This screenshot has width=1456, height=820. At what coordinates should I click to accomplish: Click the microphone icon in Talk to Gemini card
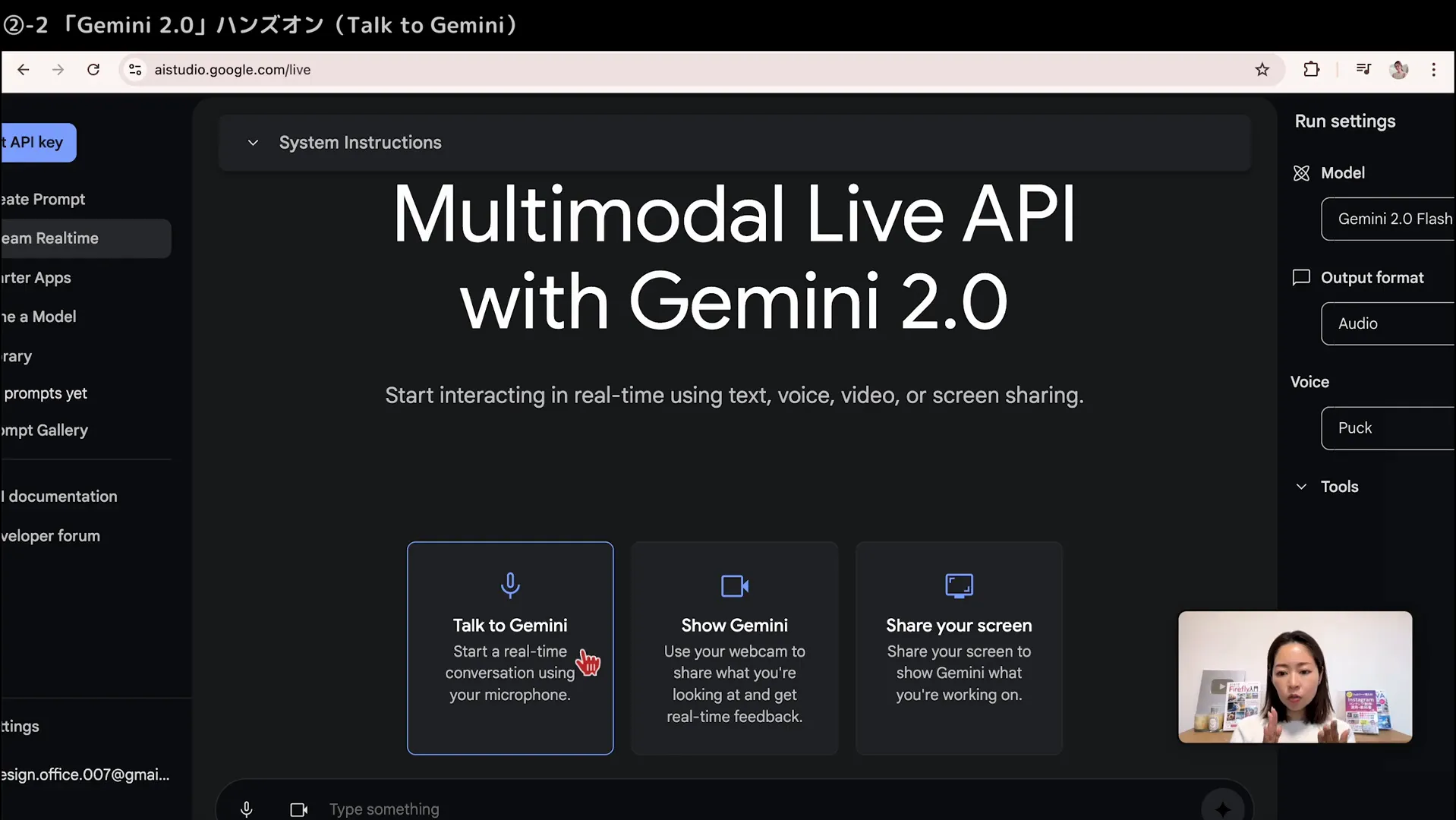click(x=510, y=585)
